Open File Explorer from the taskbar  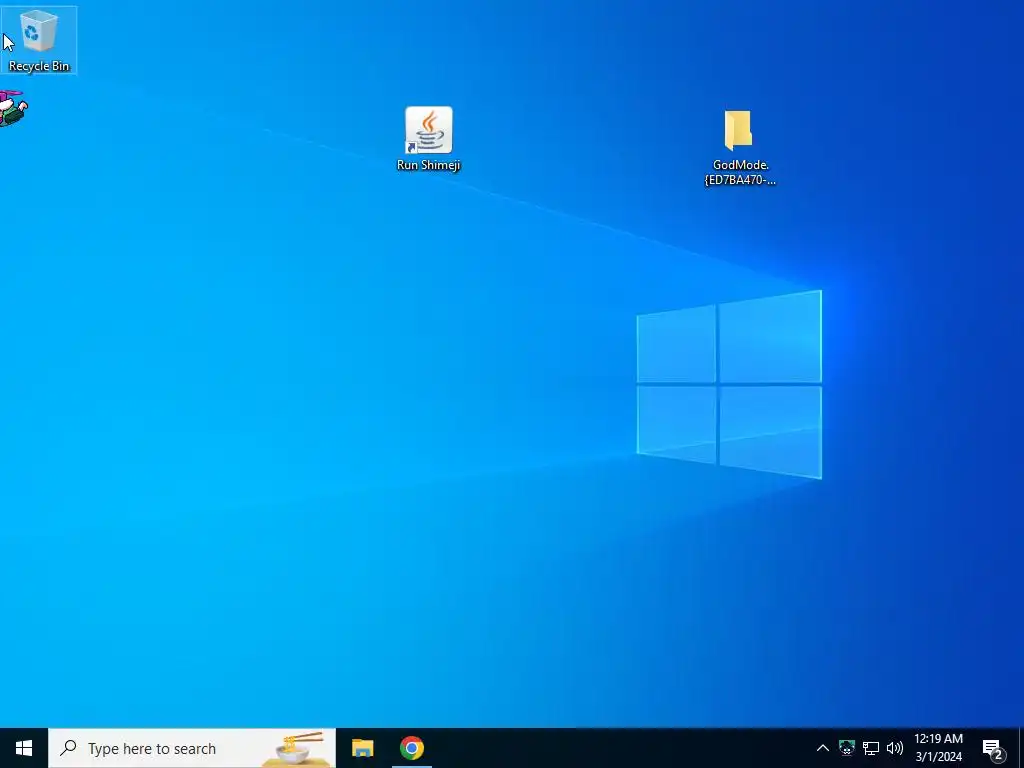362,748
